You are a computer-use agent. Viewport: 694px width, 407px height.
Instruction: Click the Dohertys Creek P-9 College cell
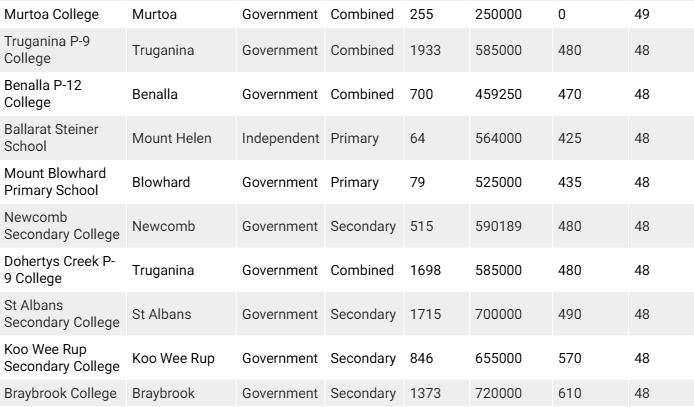pos(59,270)
